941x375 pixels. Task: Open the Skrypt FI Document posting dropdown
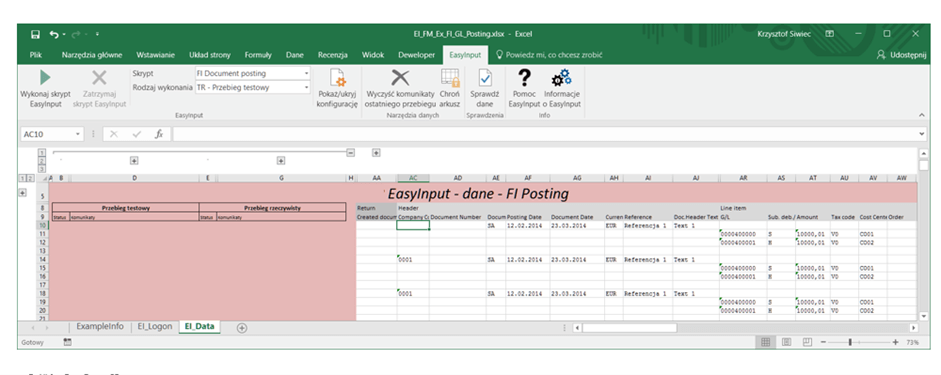click(307, 73)
